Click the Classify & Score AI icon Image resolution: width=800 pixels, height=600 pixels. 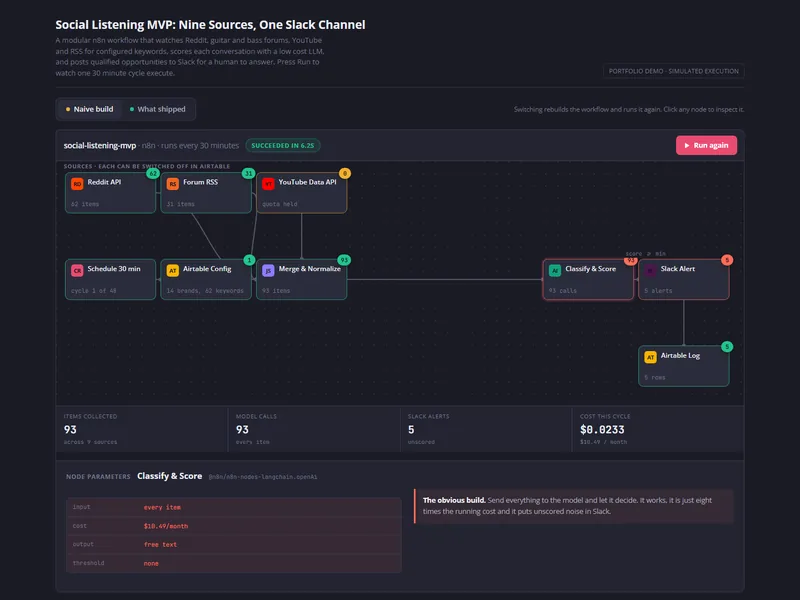(x=555, y=270)
